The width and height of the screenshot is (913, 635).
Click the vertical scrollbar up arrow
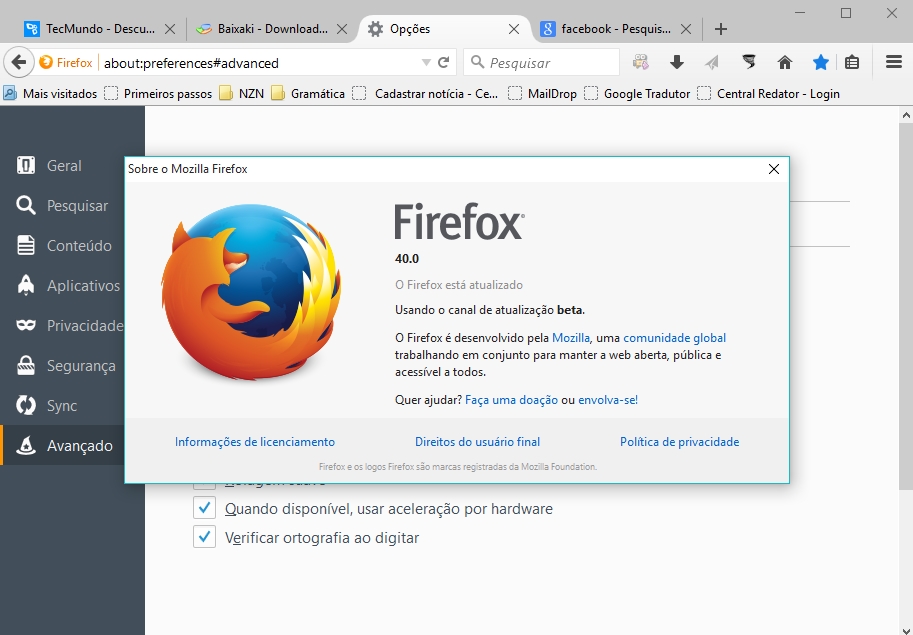[x=906, y=115]
